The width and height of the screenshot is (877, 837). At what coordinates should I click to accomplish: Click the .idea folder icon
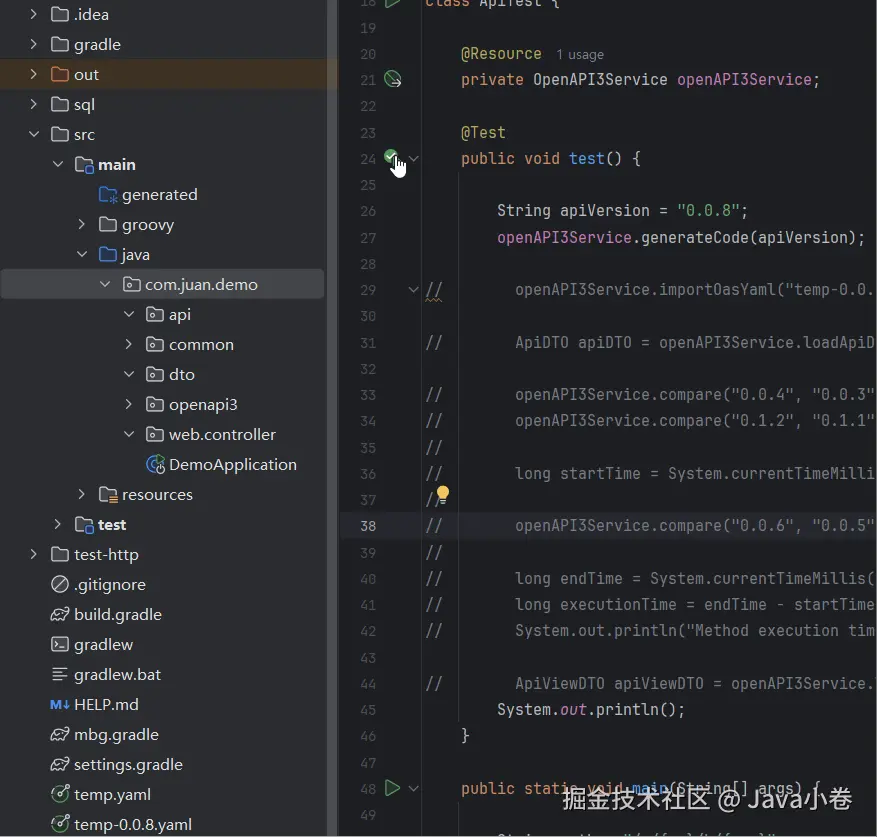[x=60, y=14]
